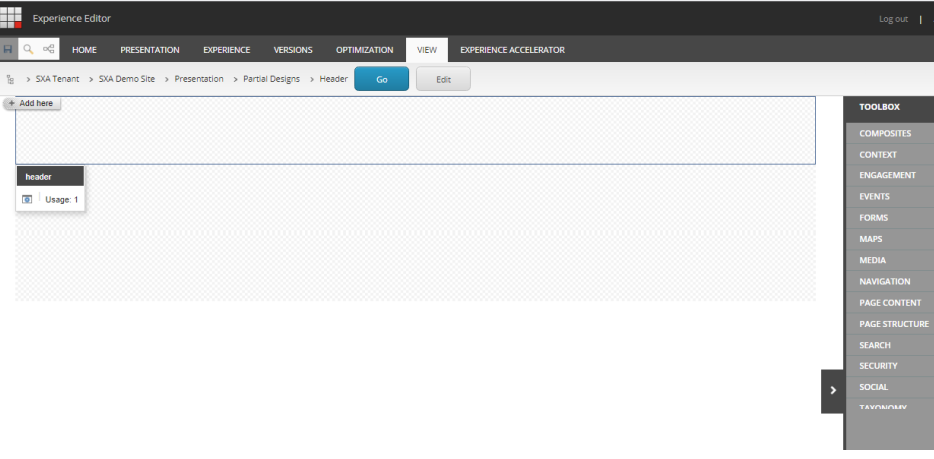This screenshot has width=934, height=459.
Task: Expand the Composites toolbox section
Action: tap(885, 133)
